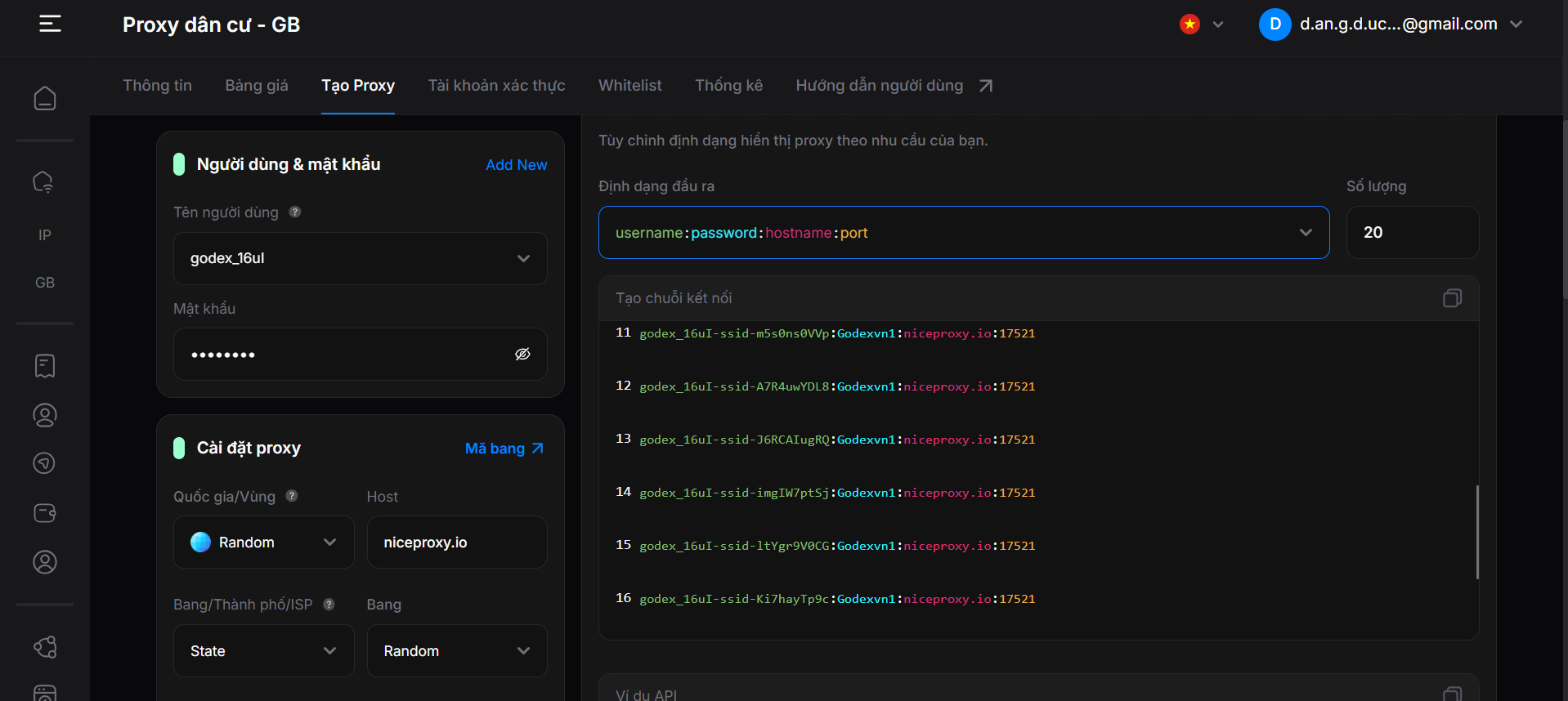Screen dimensions: 1568x701
Task: Open the residential proxy wifi-house icon
Action: 44,181
